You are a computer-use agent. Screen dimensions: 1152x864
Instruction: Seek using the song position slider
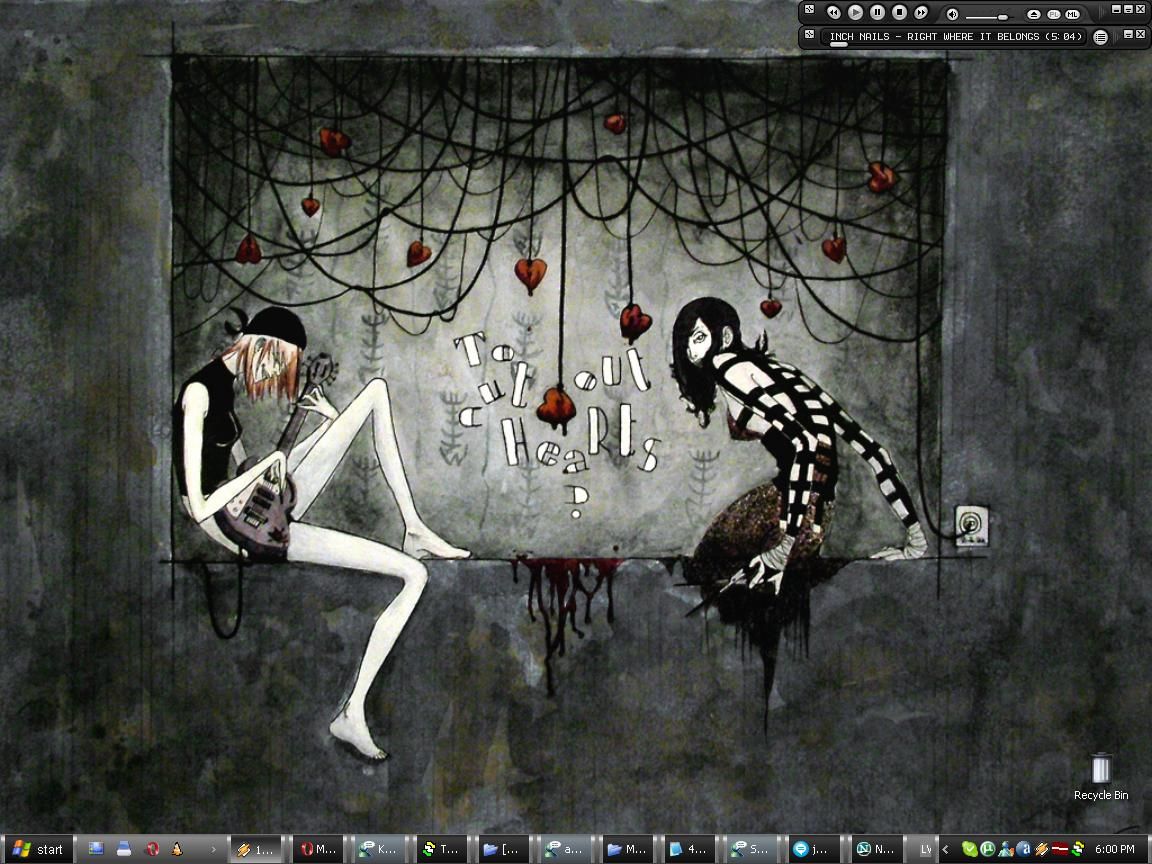click(839, 44)
